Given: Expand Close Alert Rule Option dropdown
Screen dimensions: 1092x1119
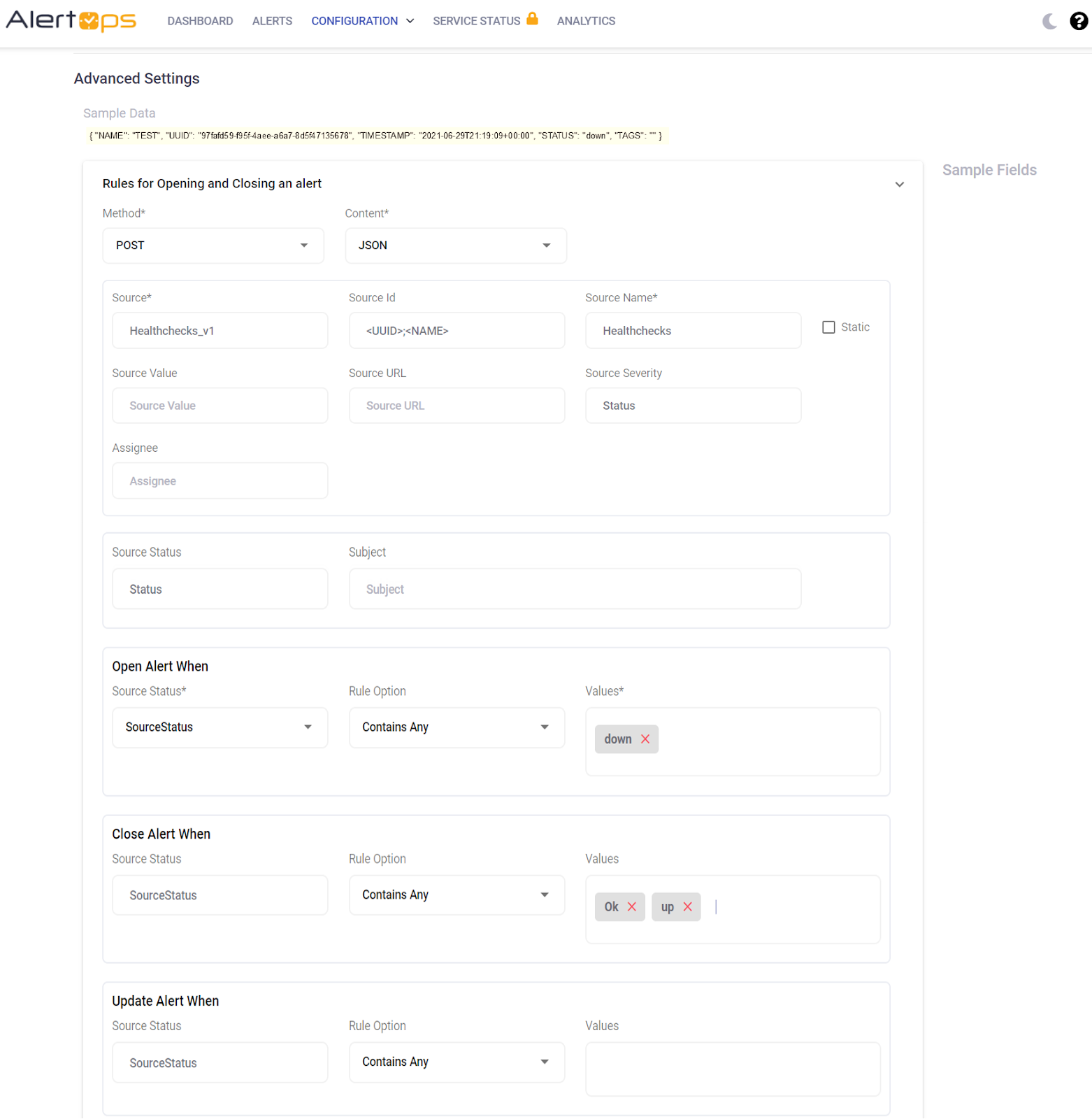Looking at the screenshot, I should pyautogui.click(x=456, y=895).
